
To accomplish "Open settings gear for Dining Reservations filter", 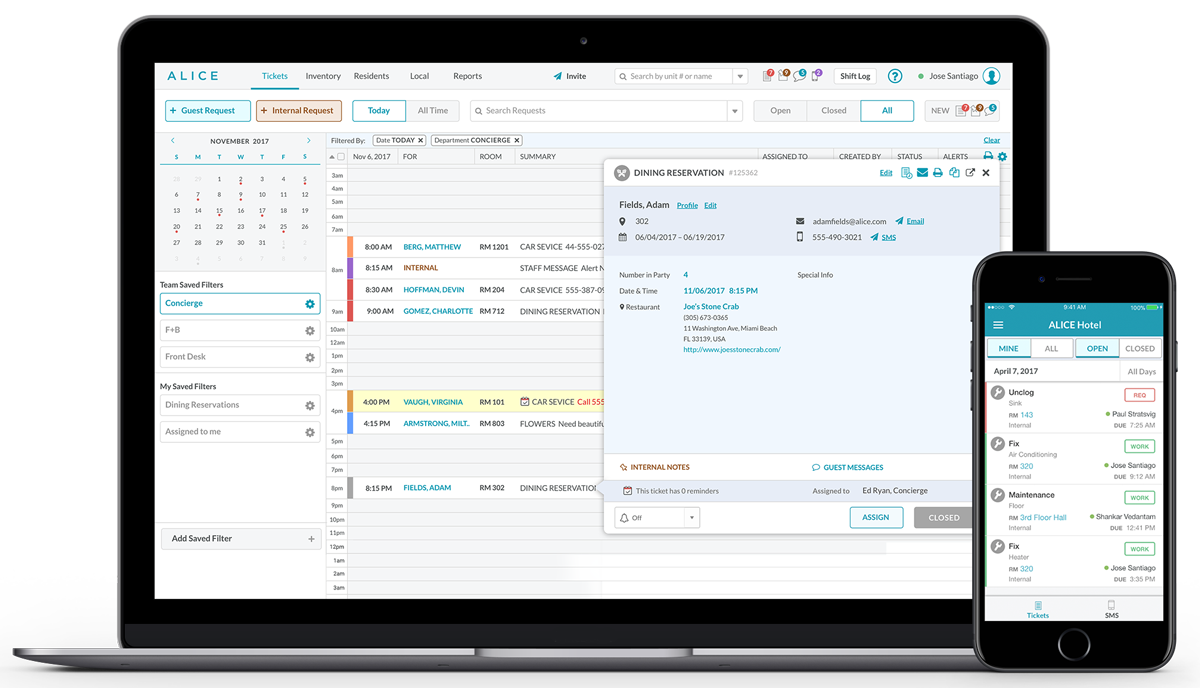I will click(310, 406).
